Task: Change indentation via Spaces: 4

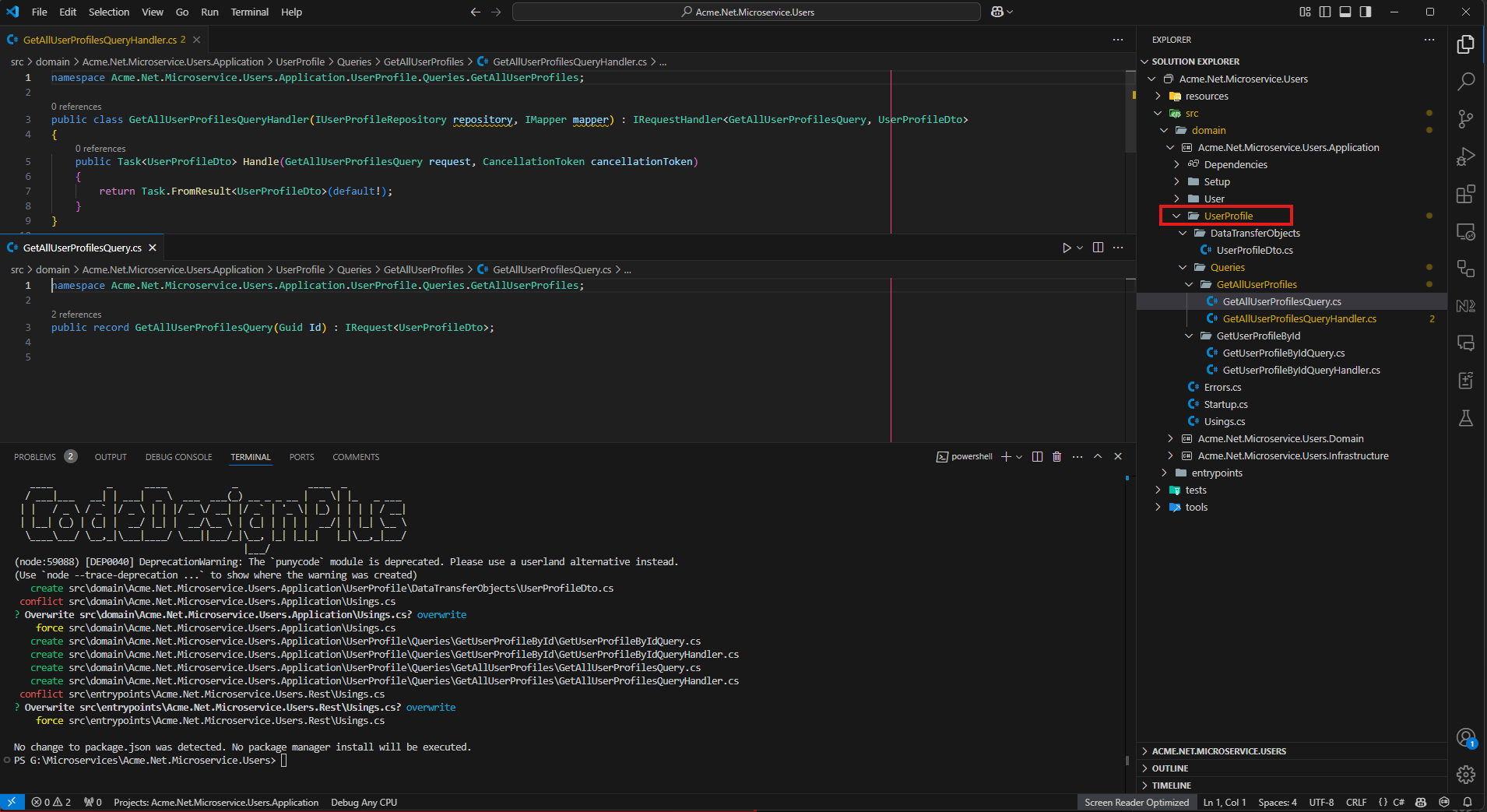Action: pos(1277,802)
